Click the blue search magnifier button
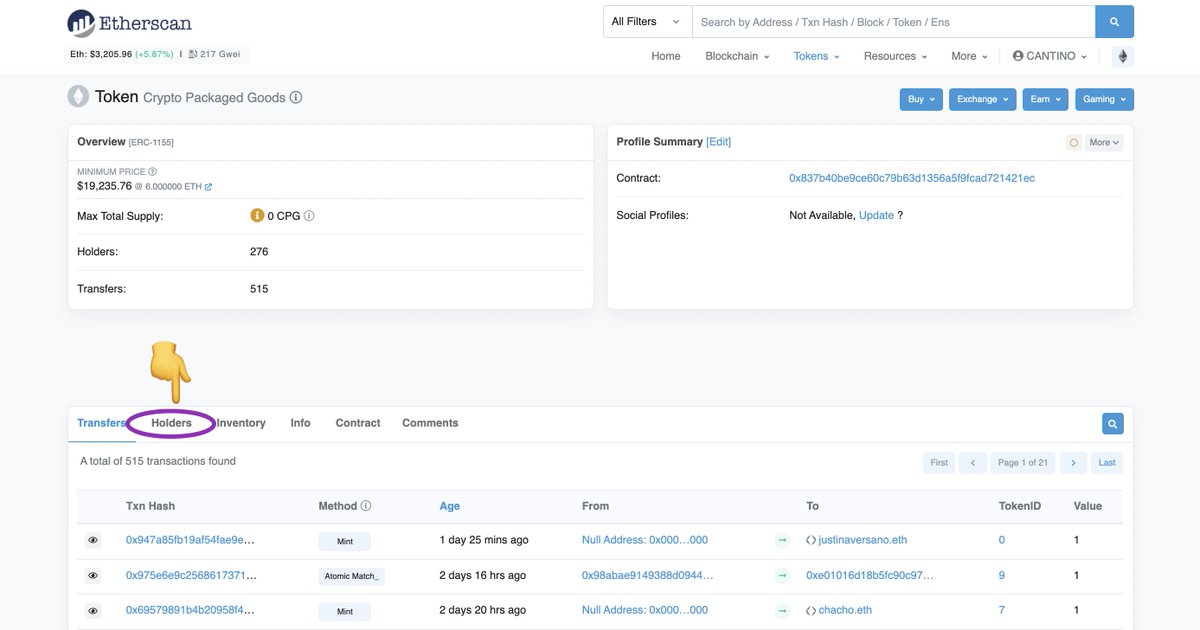The height and width of the screenshot is (630, 1200). 1114,21
